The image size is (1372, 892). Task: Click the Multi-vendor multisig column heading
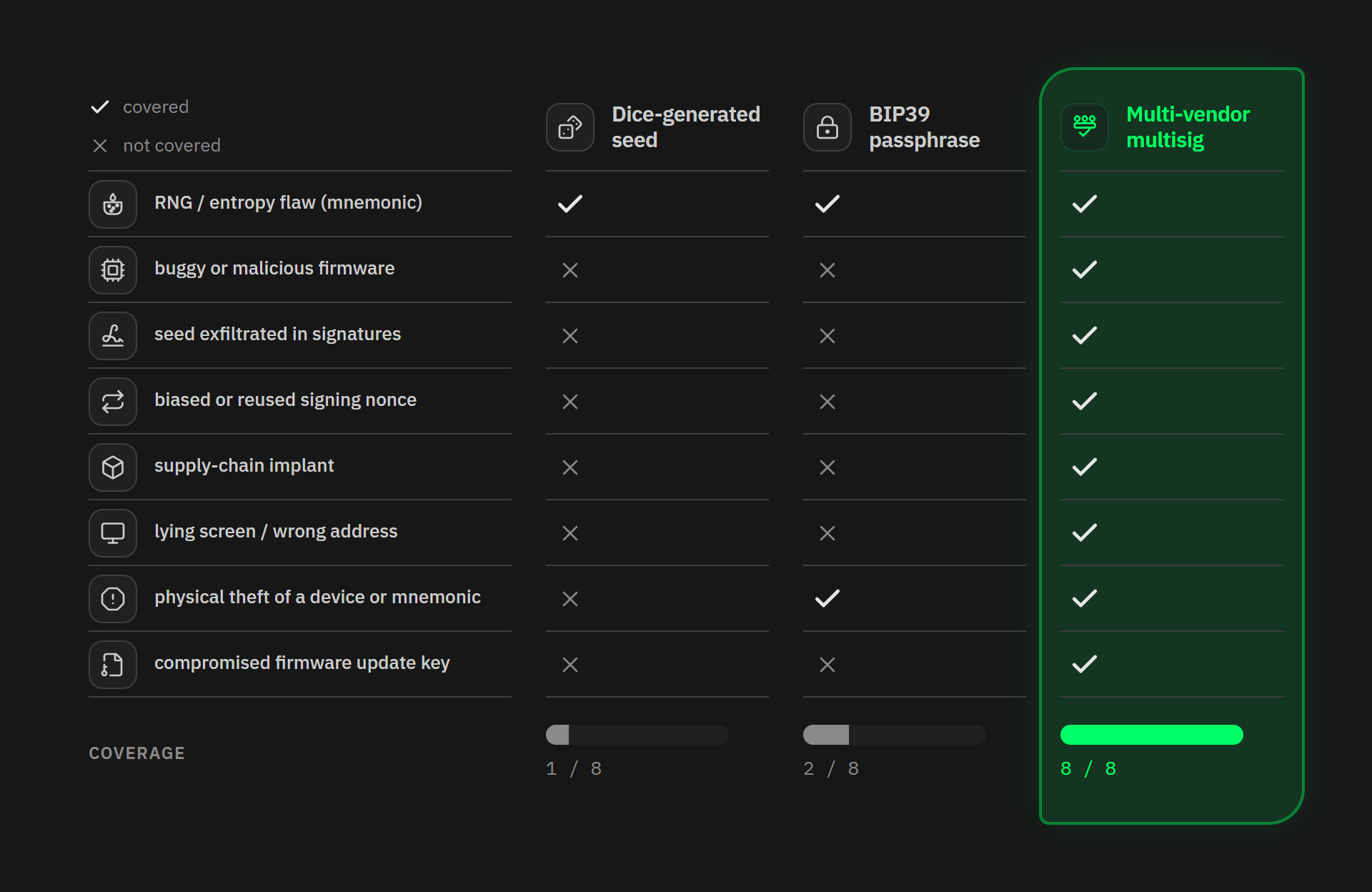(x=1188, y=127)
